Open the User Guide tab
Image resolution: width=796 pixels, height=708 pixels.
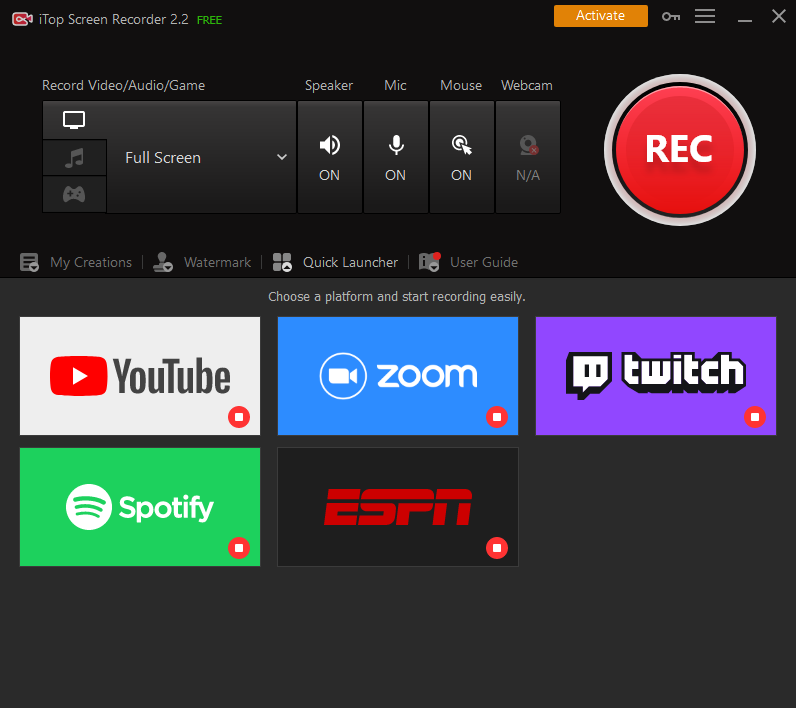[468, 262]
